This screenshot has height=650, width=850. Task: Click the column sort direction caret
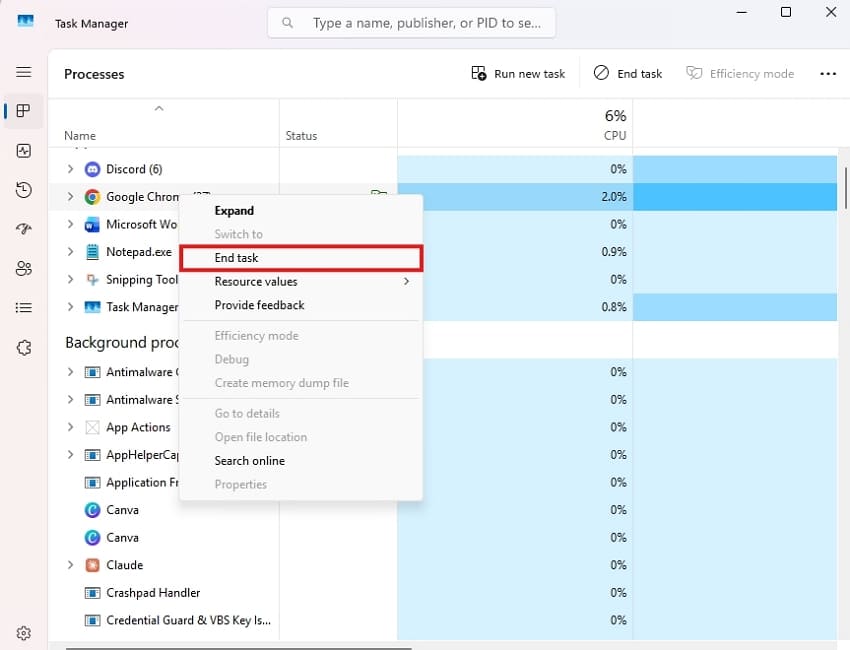coord(159,108)
